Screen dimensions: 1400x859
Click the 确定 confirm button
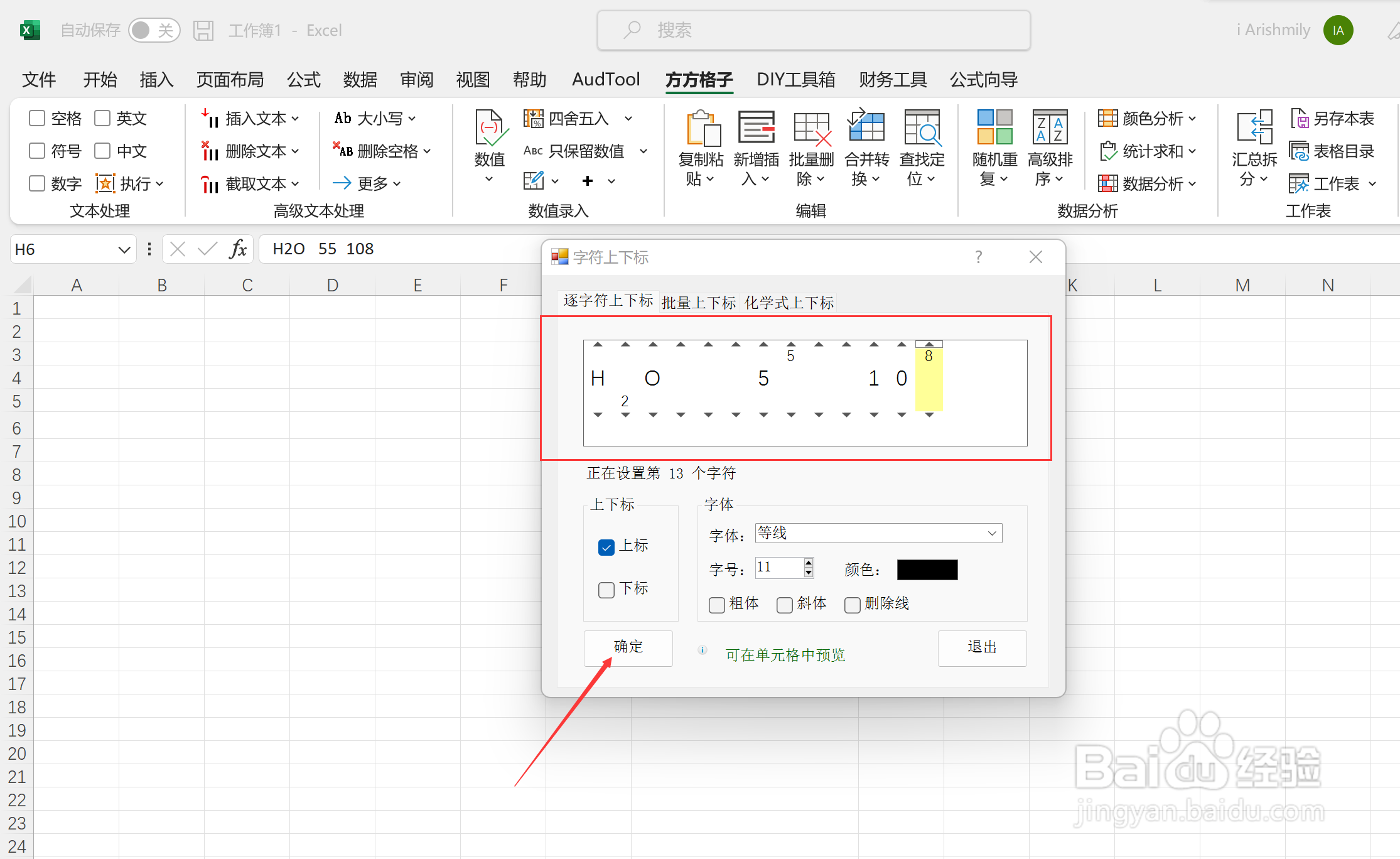click(628, 647)
